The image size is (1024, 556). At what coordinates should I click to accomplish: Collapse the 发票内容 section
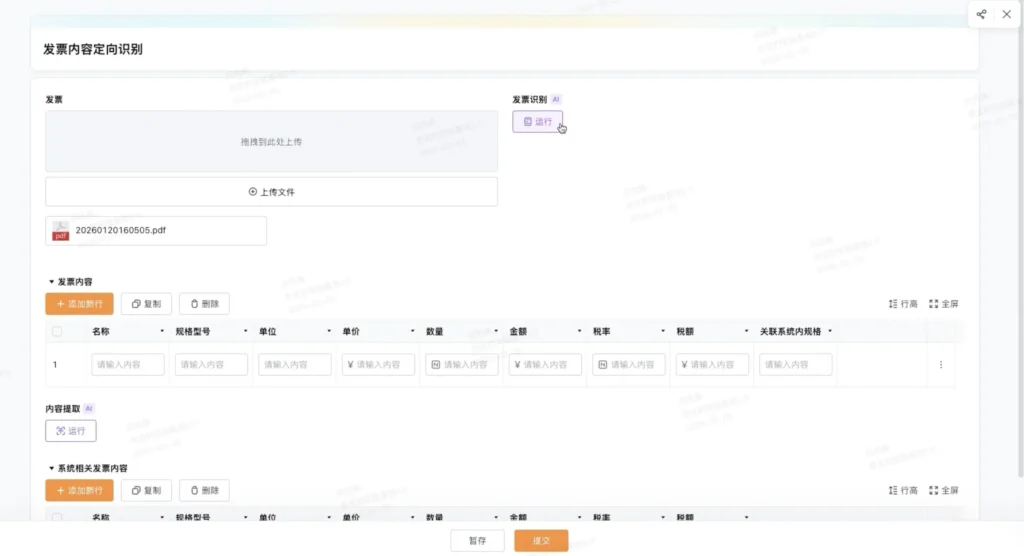52,282
